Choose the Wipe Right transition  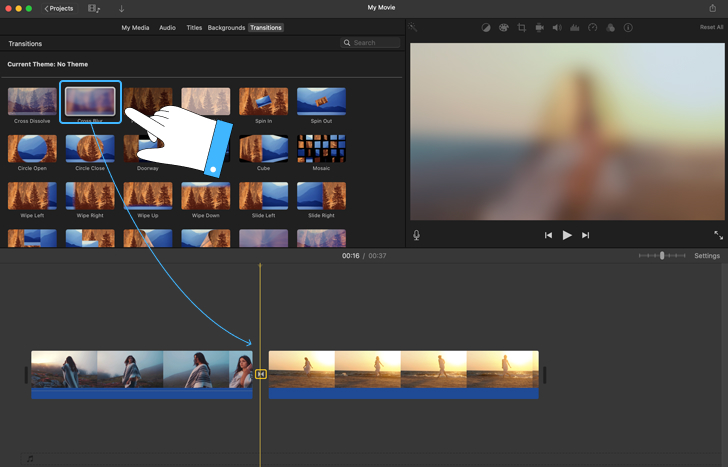tap(90, 196)
